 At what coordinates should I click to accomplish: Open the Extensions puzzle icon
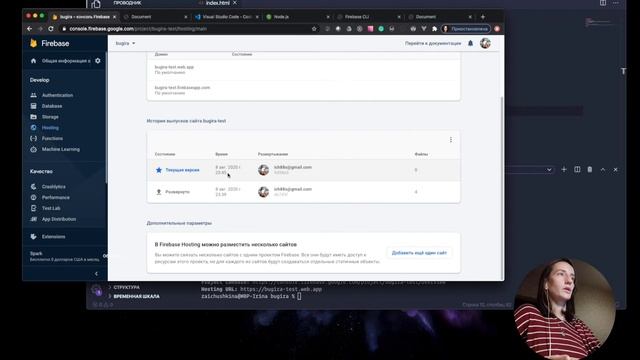(434, 29)
